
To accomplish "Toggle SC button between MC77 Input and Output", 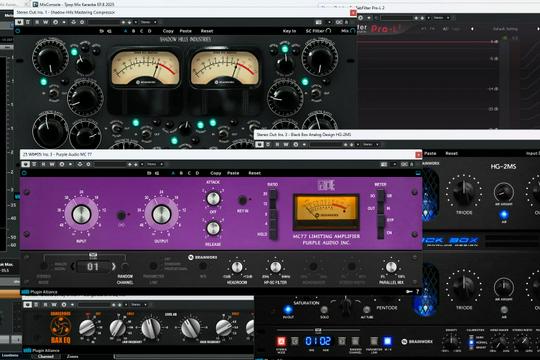I will pyautogui.click(x=121, y=215).
